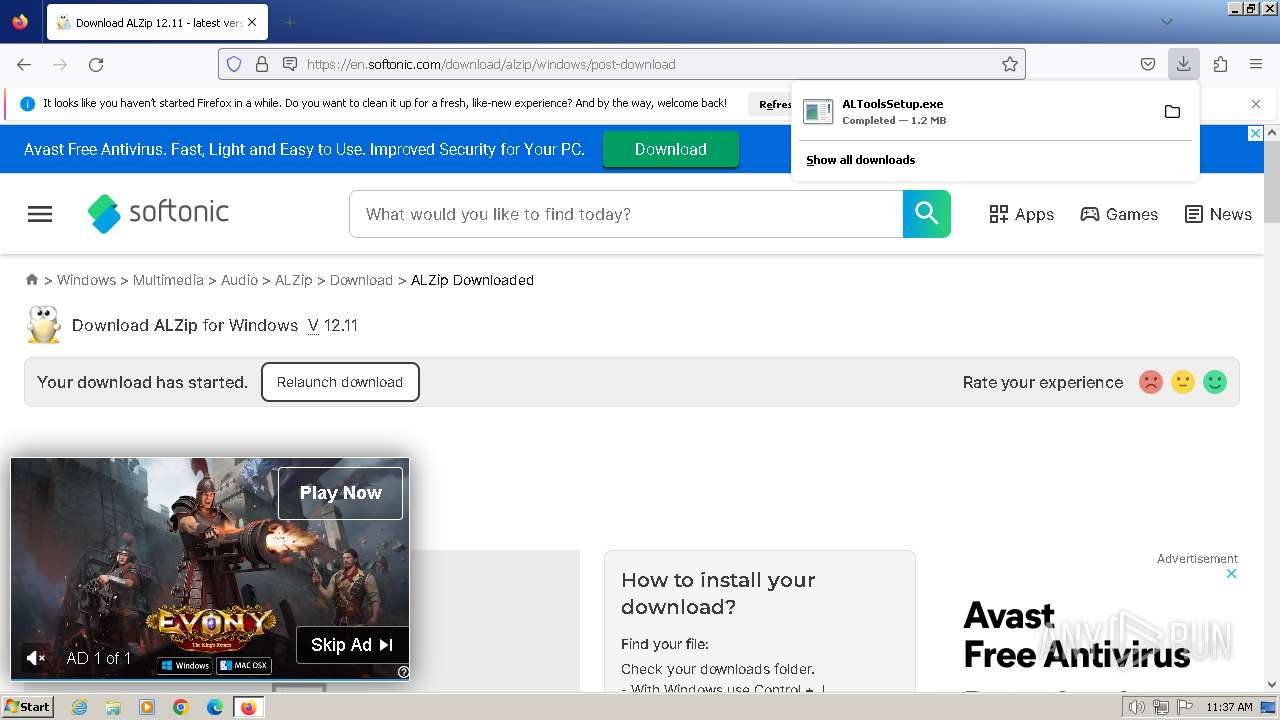Open the Firefox extensions menu

click(1220, 64)
